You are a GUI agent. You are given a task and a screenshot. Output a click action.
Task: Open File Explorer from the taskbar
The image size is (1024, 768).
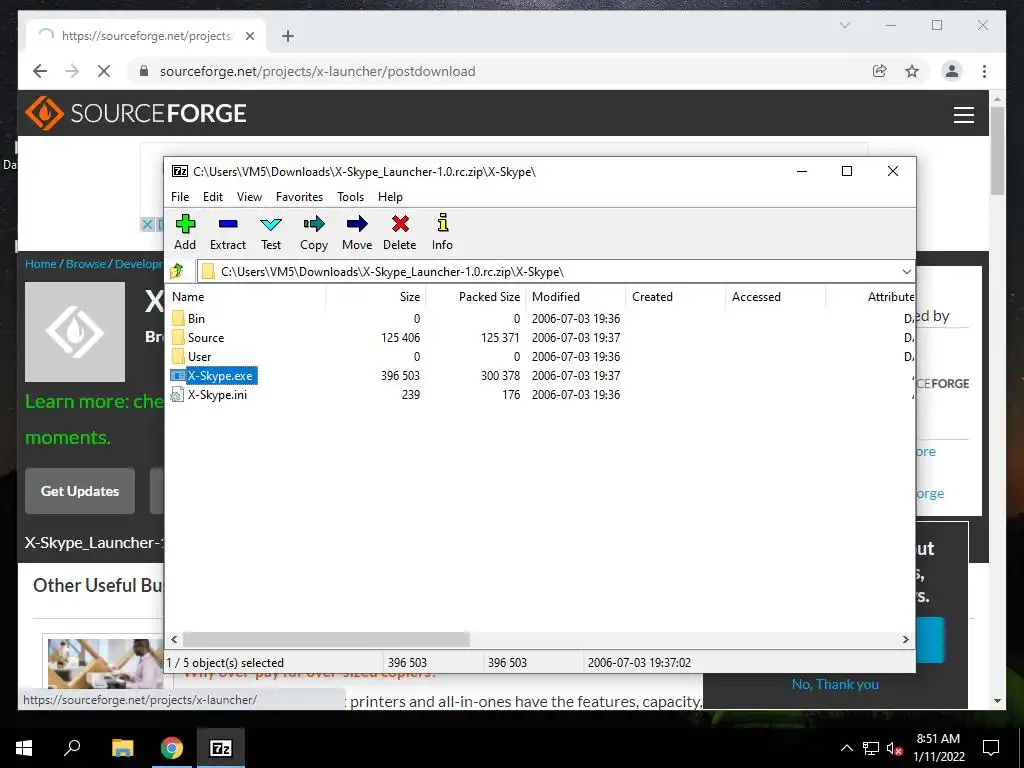(x=122, y=748)
